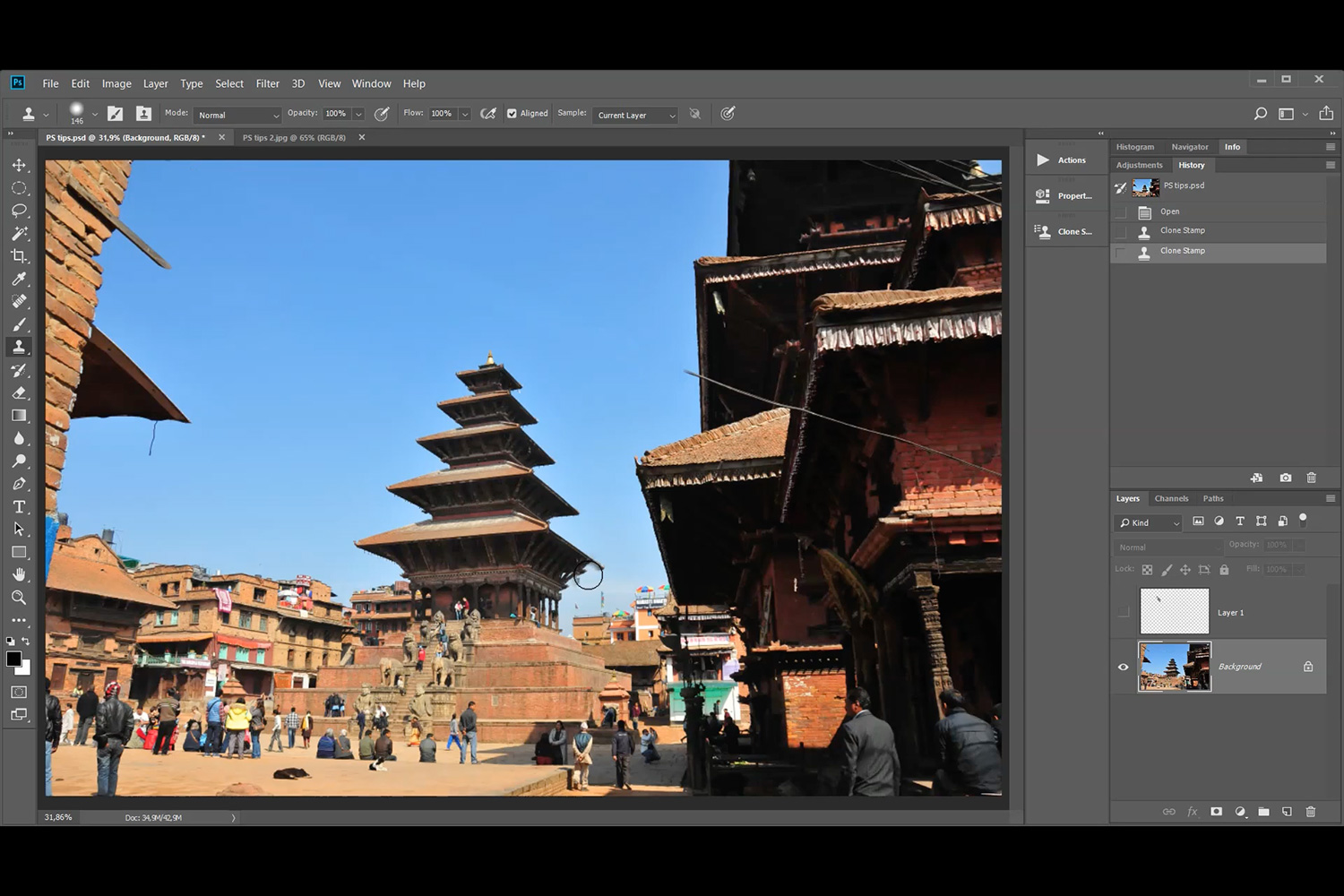Select the Lasso tool
This screenshot has width=1344, height=896.
19,211
